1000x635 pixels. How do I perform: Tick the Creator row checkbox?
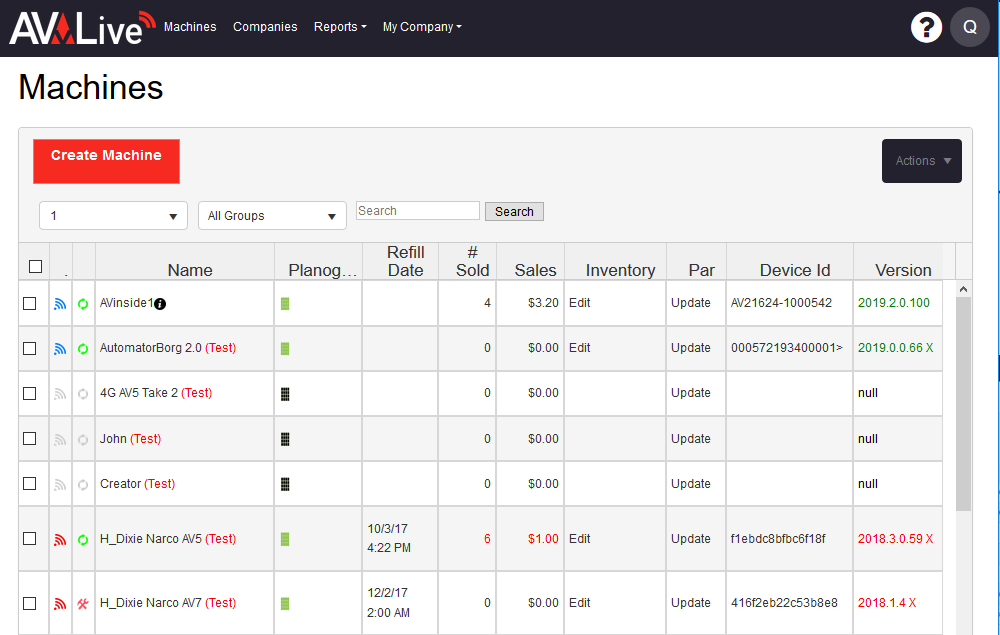tap(29, 483)
